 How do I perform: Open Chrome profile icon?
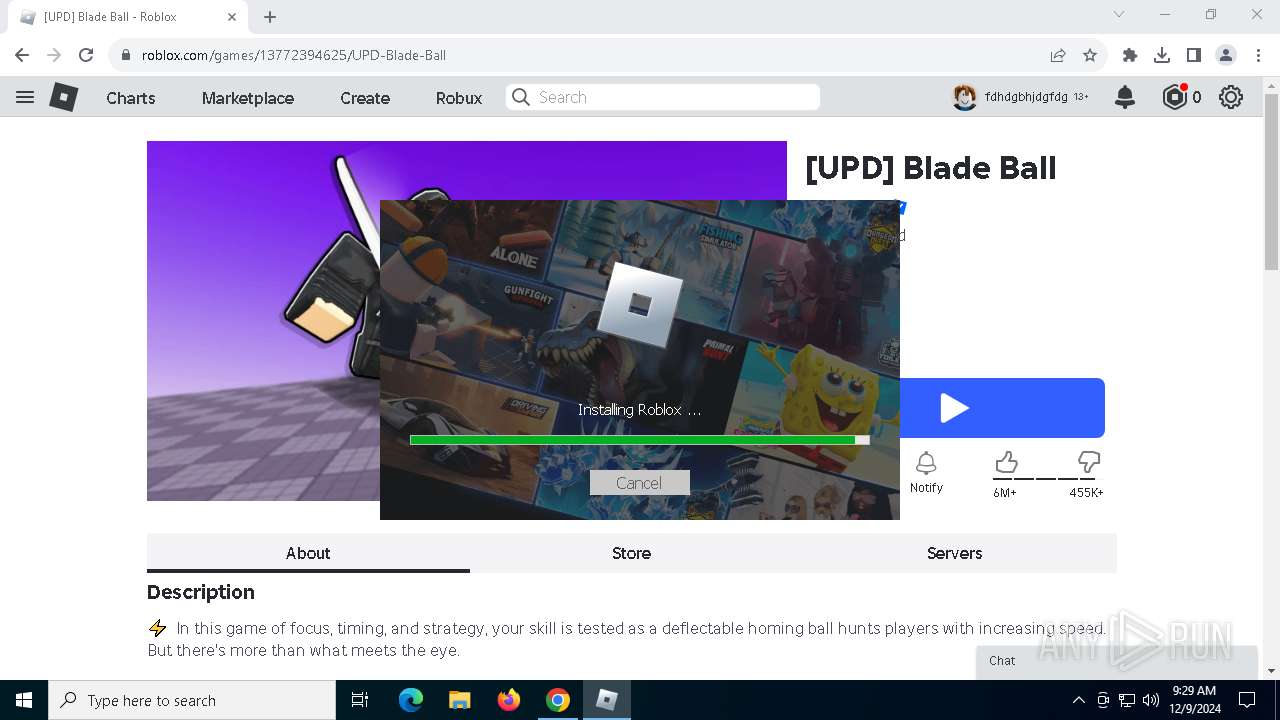(1226, 55)
